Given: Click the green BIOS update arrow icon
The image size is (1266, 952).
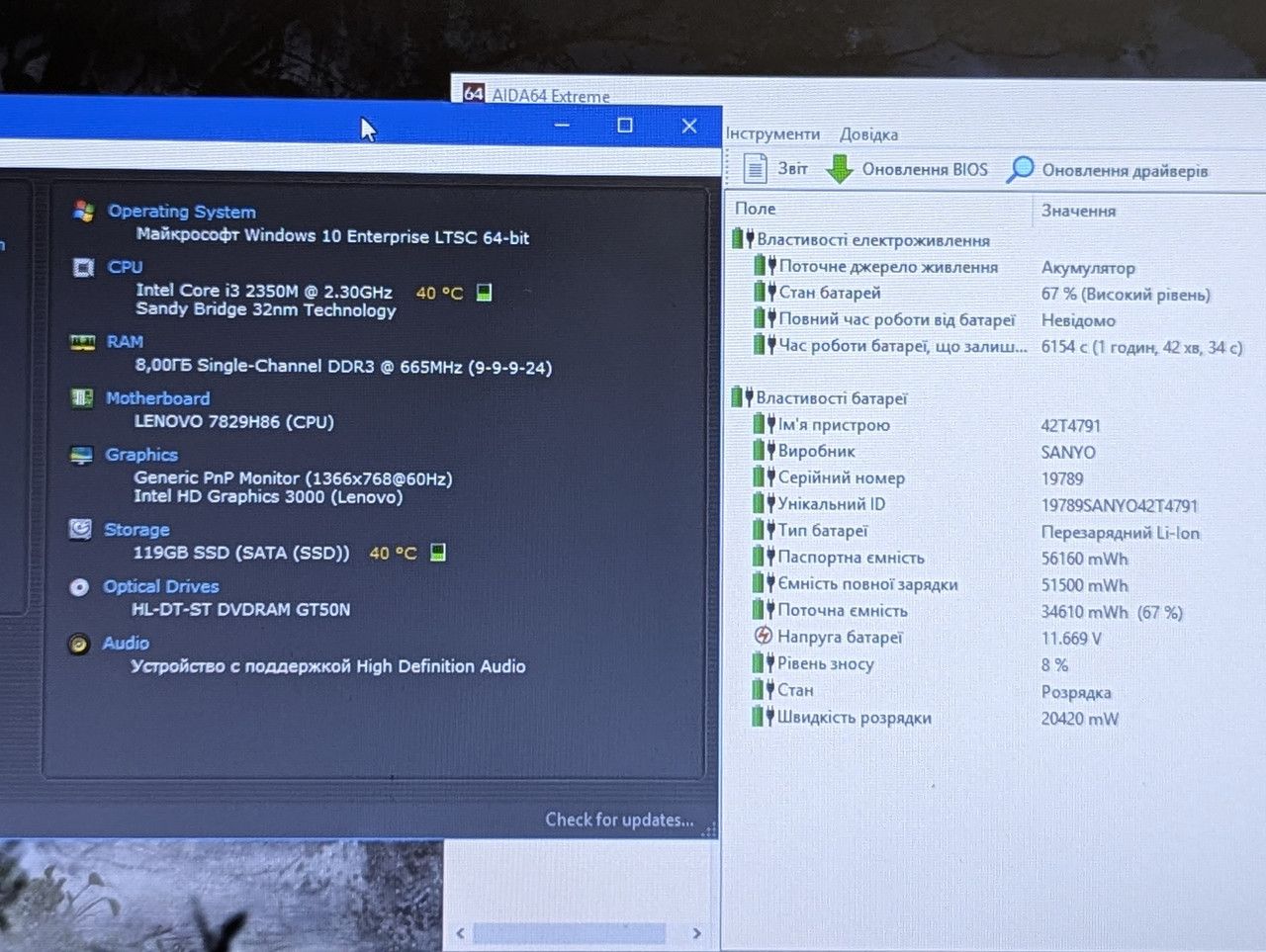Looking at the screenshot, I should tap(840, 169).
